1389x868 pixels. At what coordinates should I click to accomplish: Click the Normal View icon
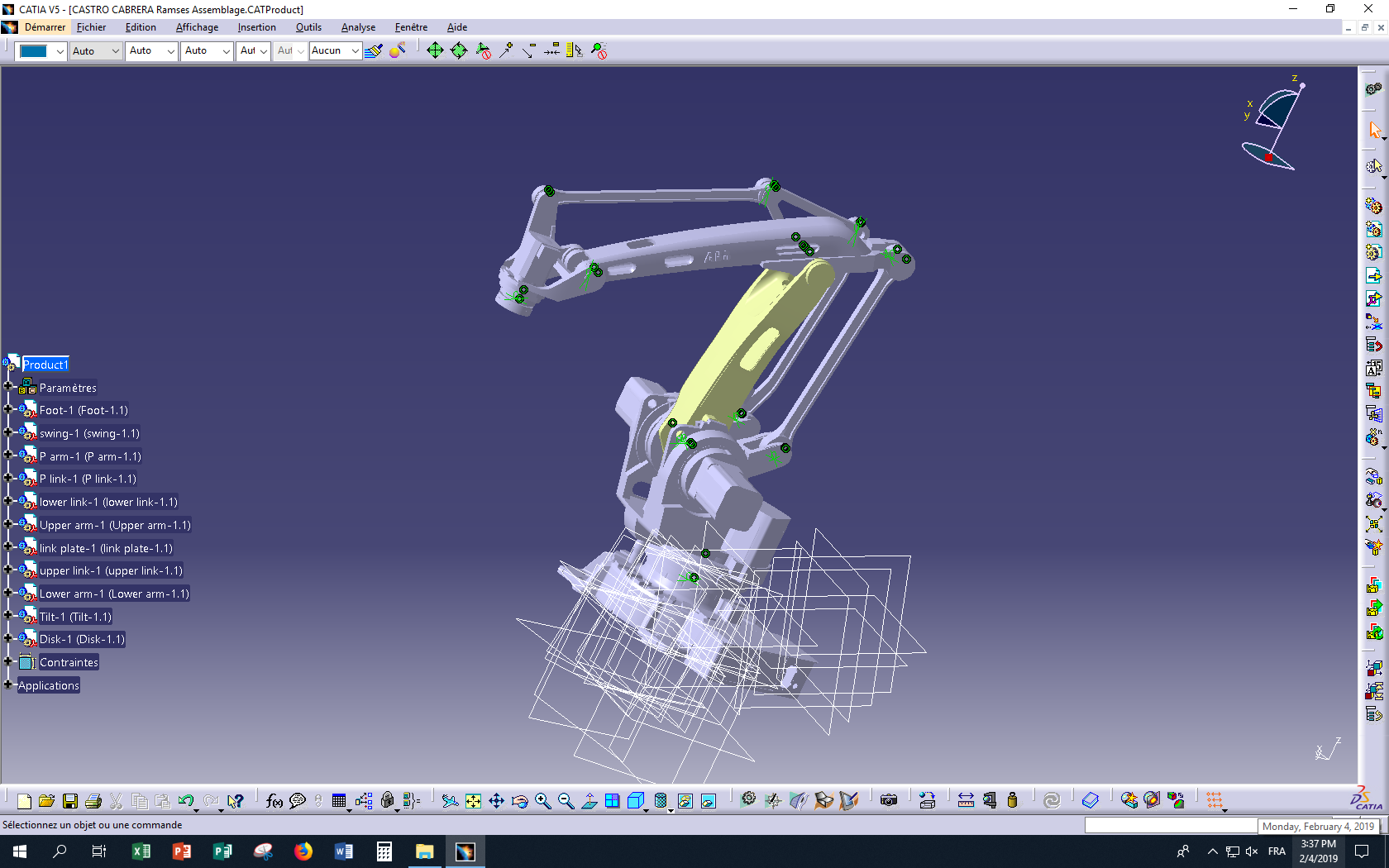coord(589,800)
